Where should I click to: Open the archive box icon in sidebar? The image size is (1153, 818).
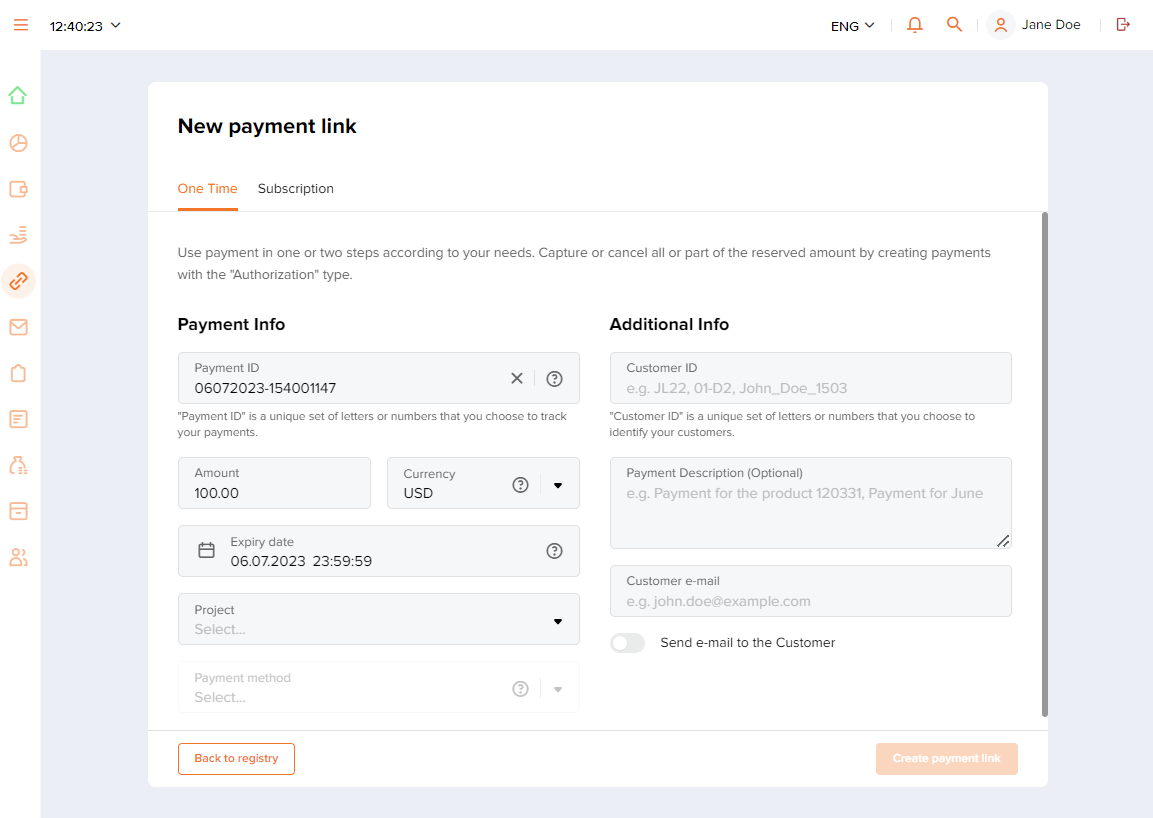tap(18, 511)
